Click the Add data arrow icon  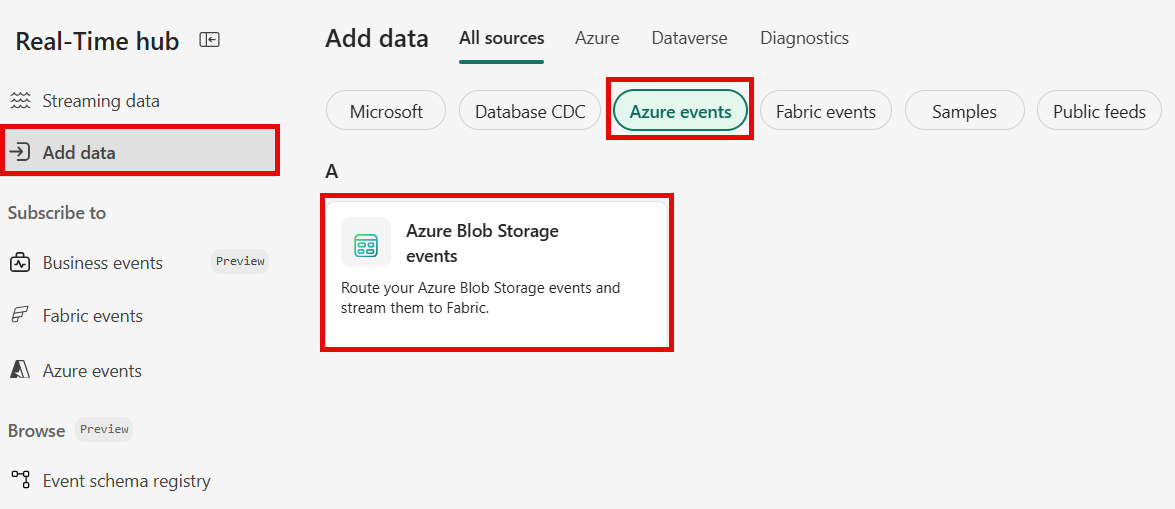20,153
